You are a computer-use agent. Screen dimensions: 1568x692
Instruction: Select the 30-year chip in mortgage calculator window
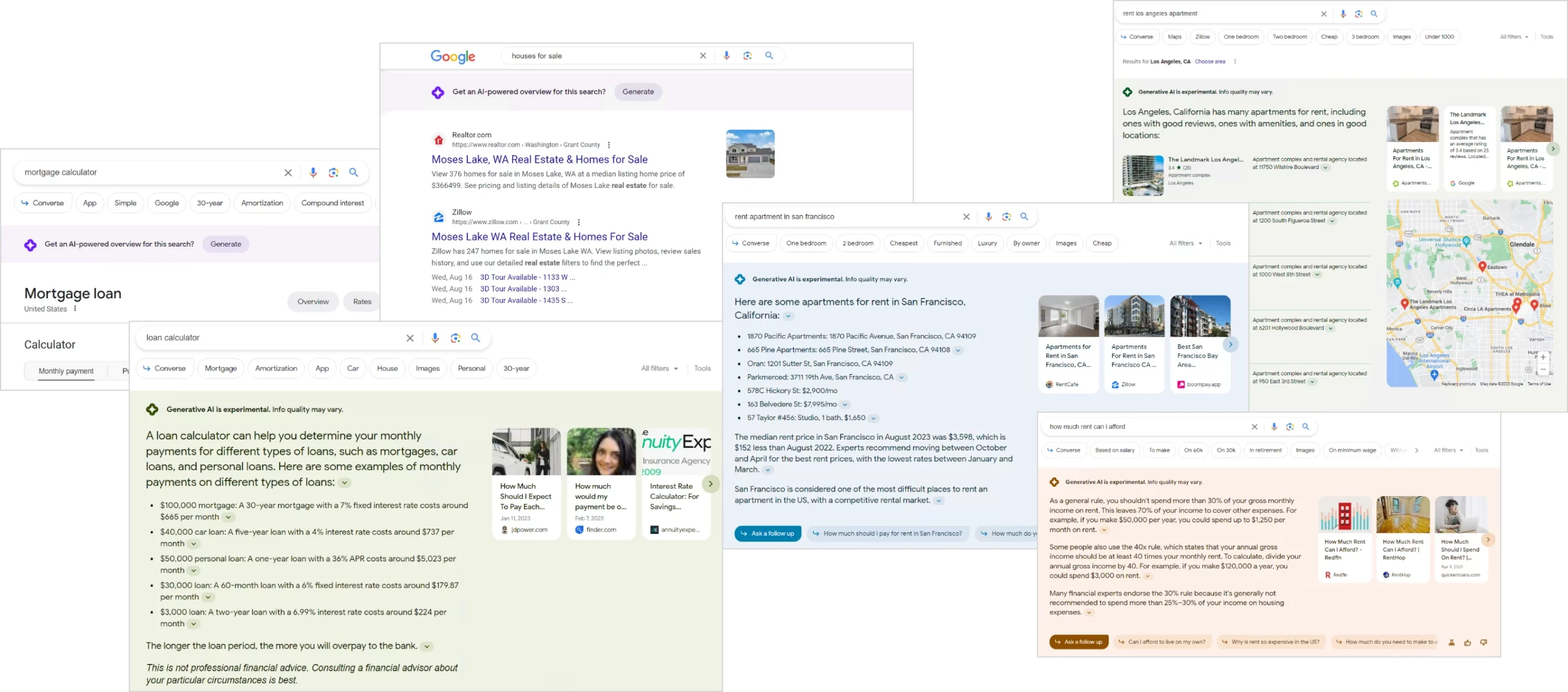click(210, 203)
